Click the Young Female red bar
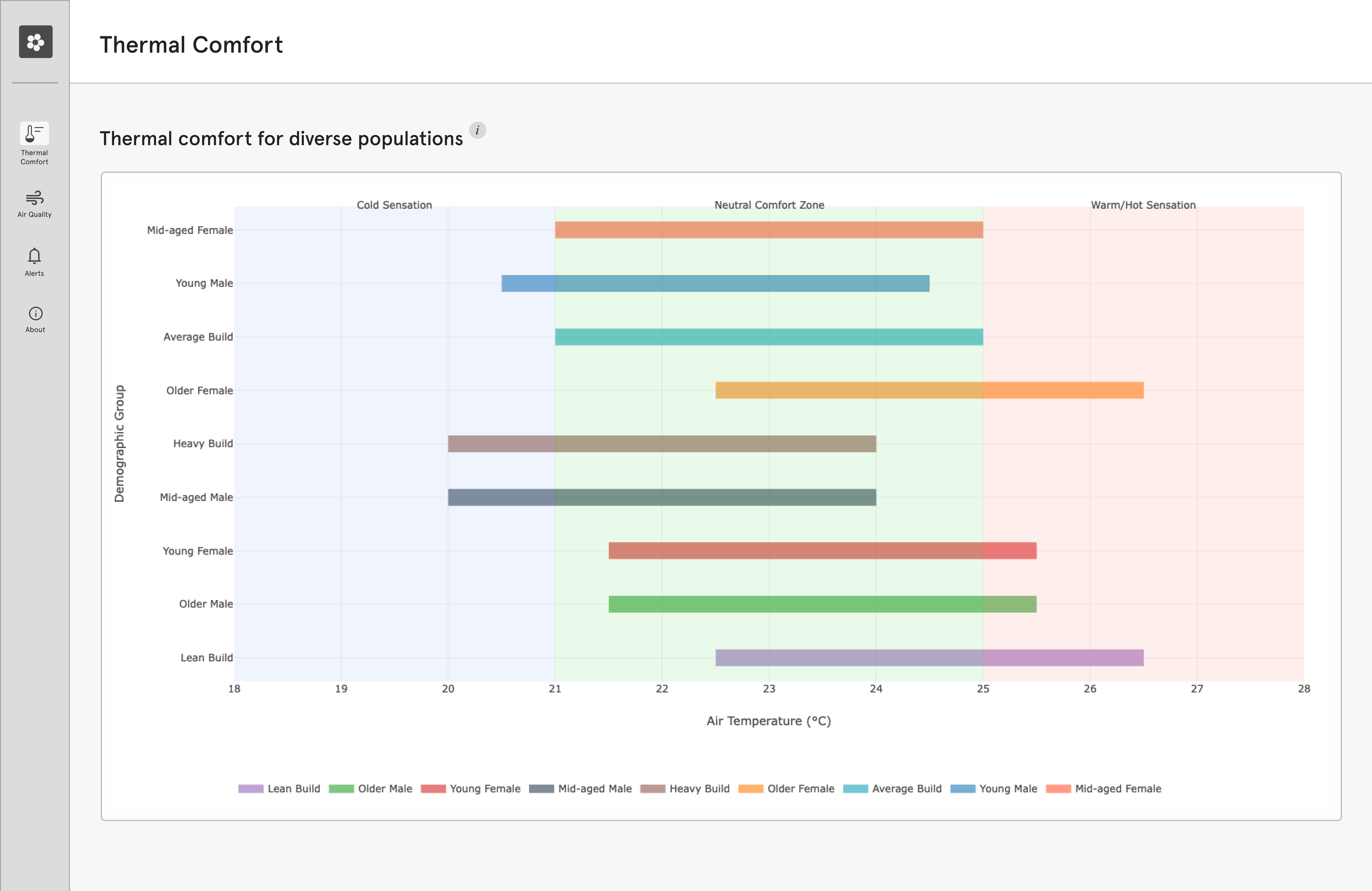Screen dimensions: 1372x891 [823, 550]
